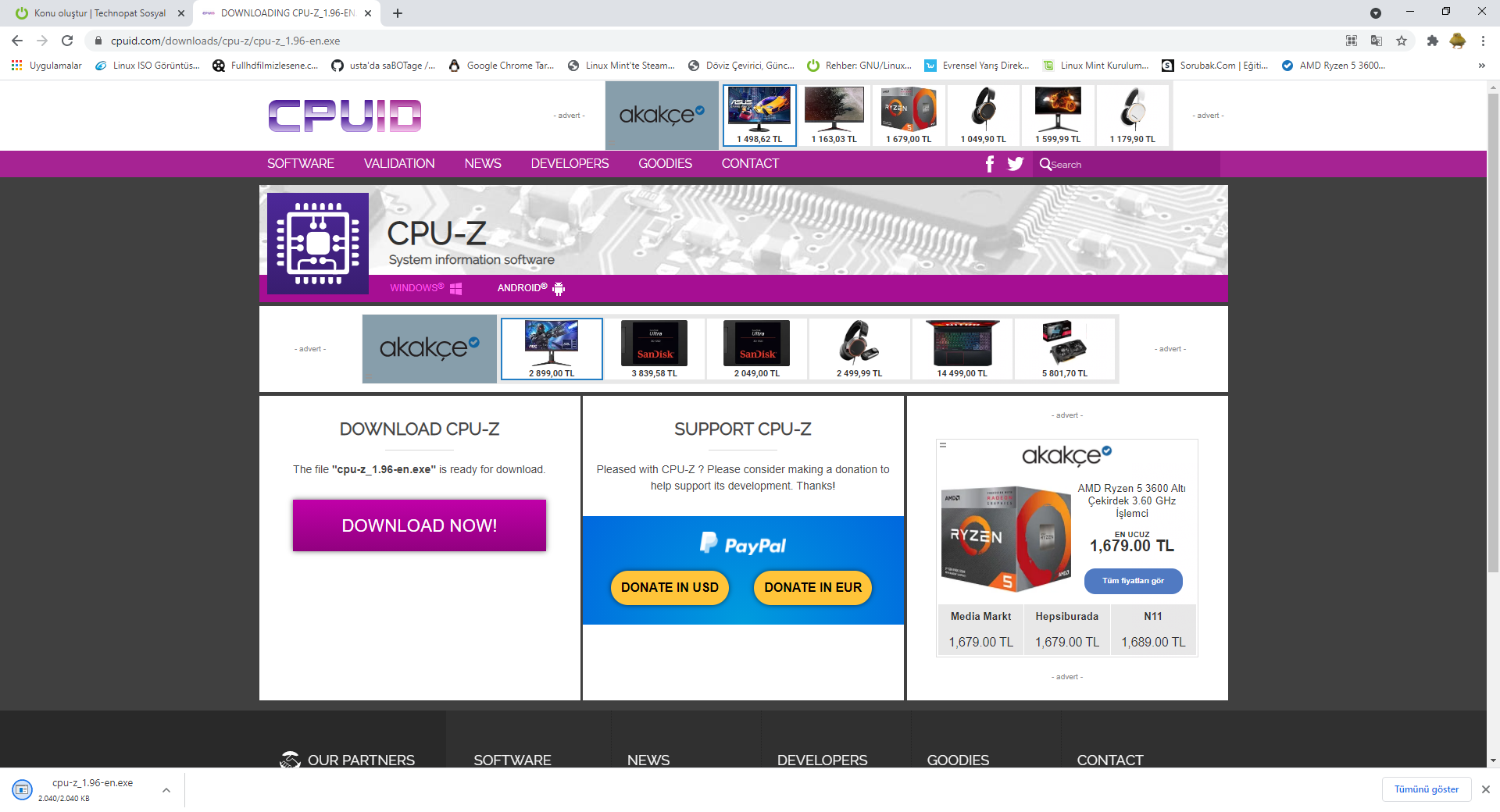Click the browser address bar URL

coord(225,41)
